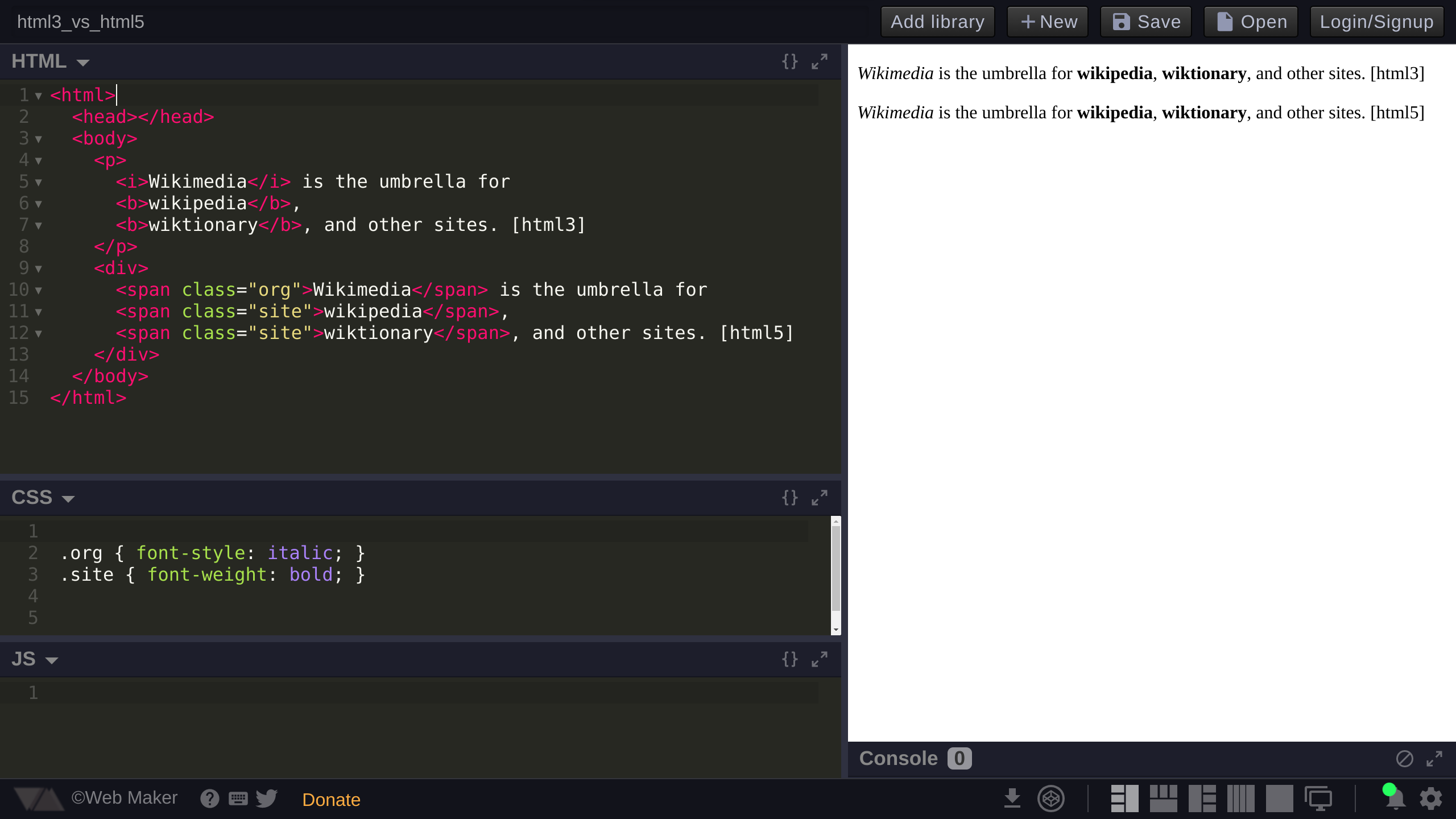This screenshot has height=819, width=1456.
Task: Toggle the Console panel header
Action: tap(899, 758)
